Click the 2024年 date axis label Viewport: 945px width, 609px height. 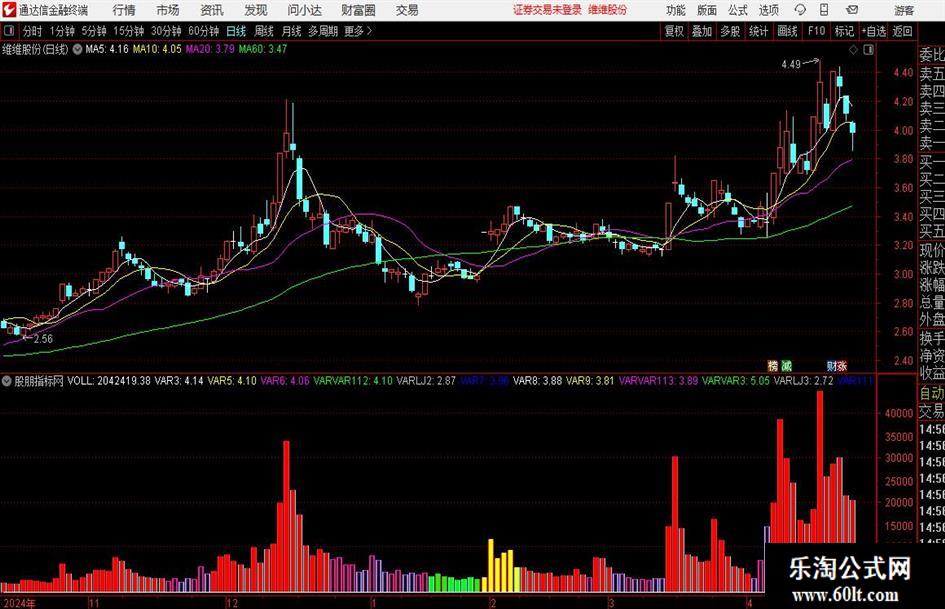19,603
